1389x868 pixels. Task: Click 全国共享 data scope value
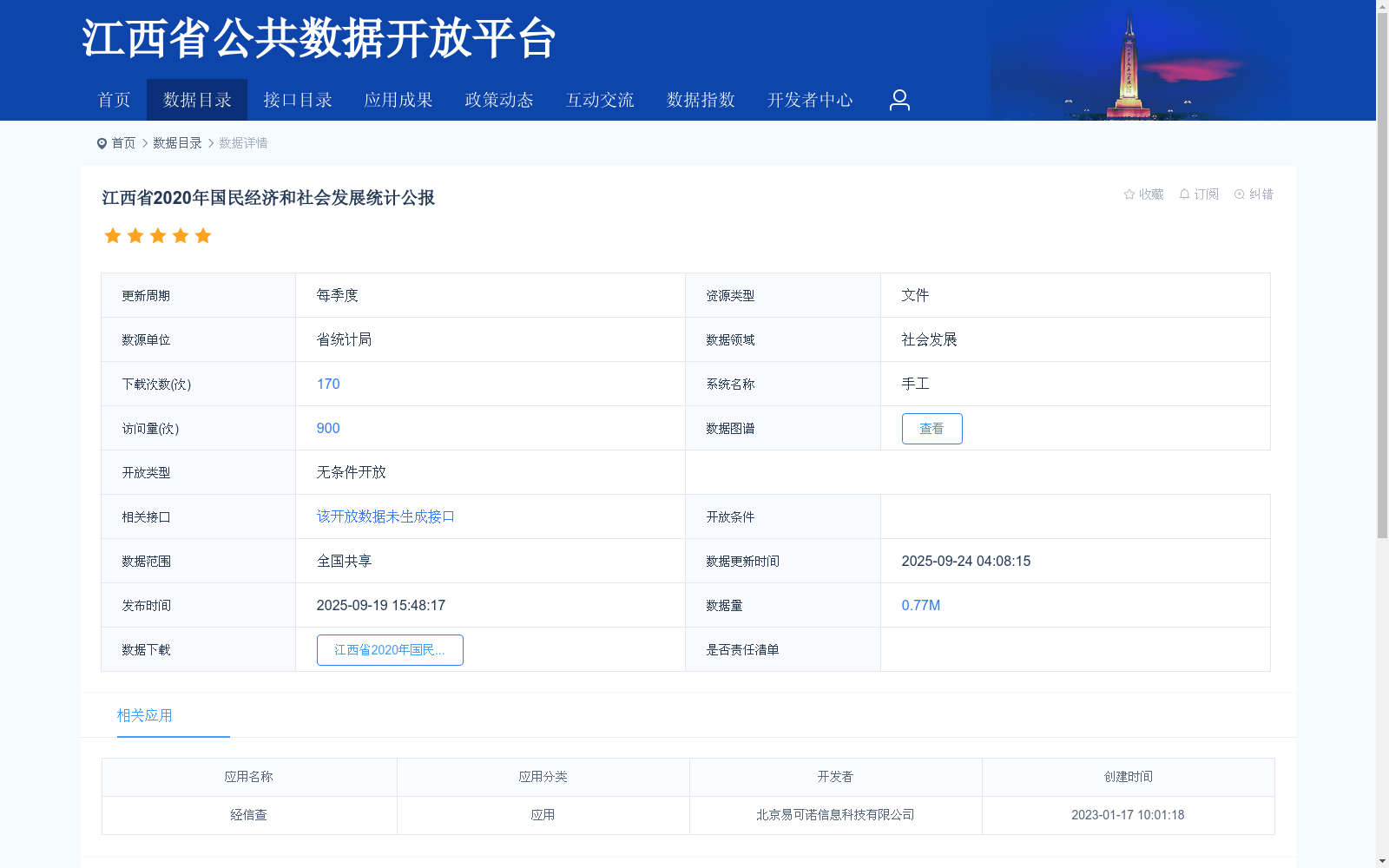coord(344,561)
